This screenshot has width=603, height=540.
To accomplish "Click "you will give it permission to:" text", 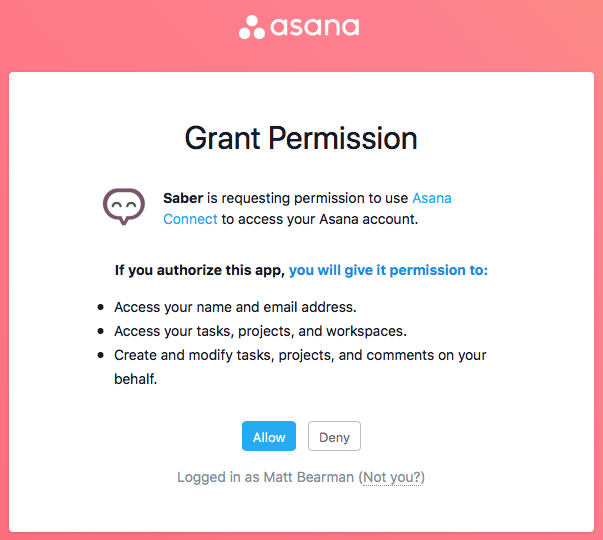I will click(388, 271).
